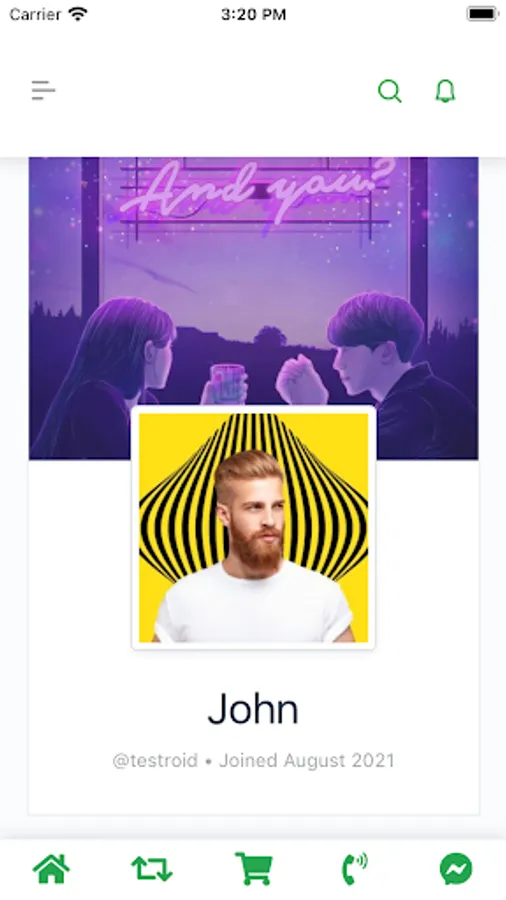View the purple cover photo banner

tap(254, 308)
